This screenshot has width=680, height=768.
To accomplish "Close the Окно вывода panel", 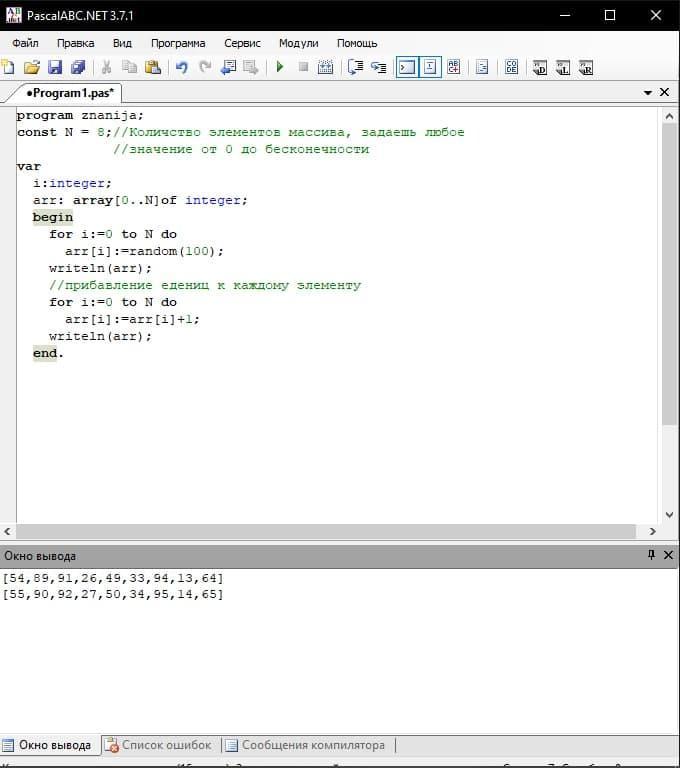I will 668,555.
